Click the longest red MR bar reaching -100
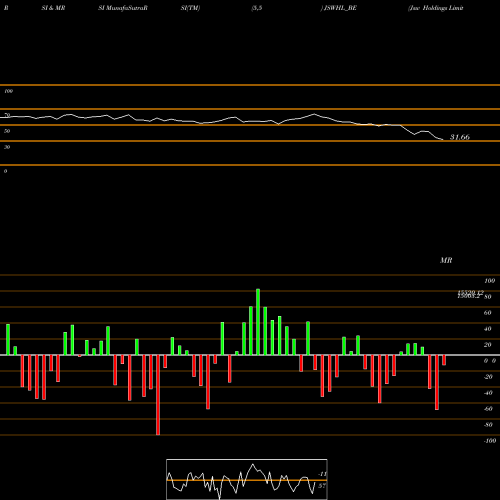The image size is (500, 500). 158,395
